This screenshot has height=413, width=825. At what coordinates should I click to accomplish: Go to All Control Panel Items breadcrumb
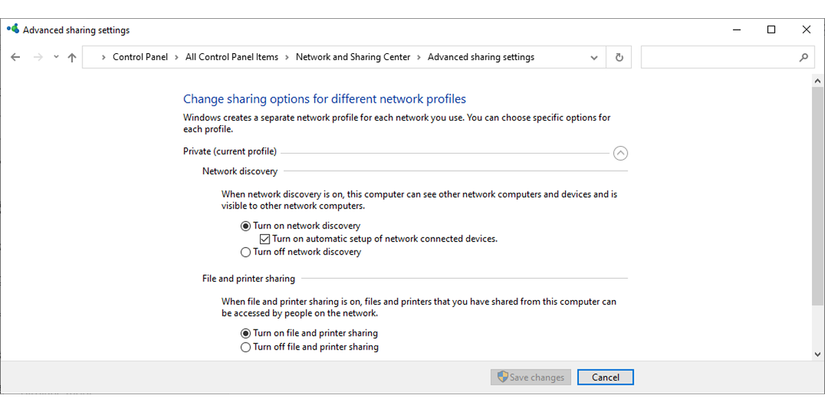[x=232, y=58]
